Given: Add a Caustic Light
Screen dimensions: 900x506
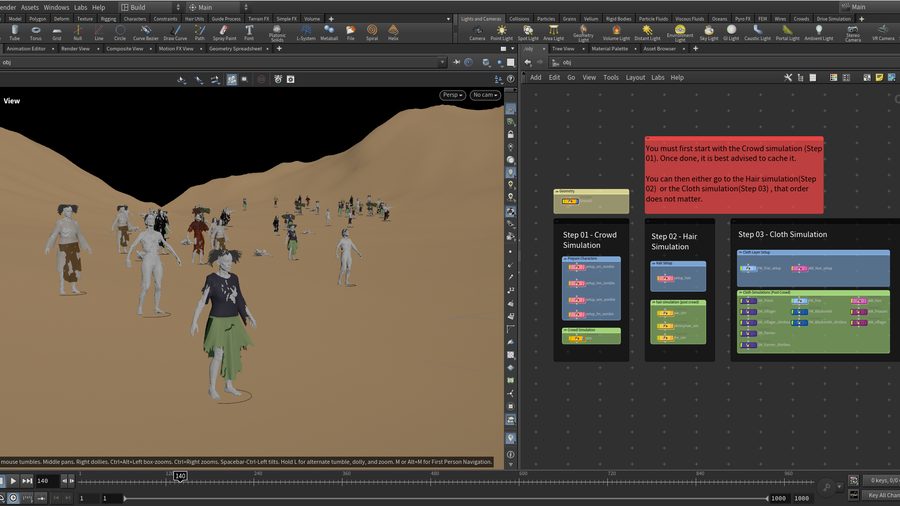Looking at the screenshot, I should coord(758,32).
